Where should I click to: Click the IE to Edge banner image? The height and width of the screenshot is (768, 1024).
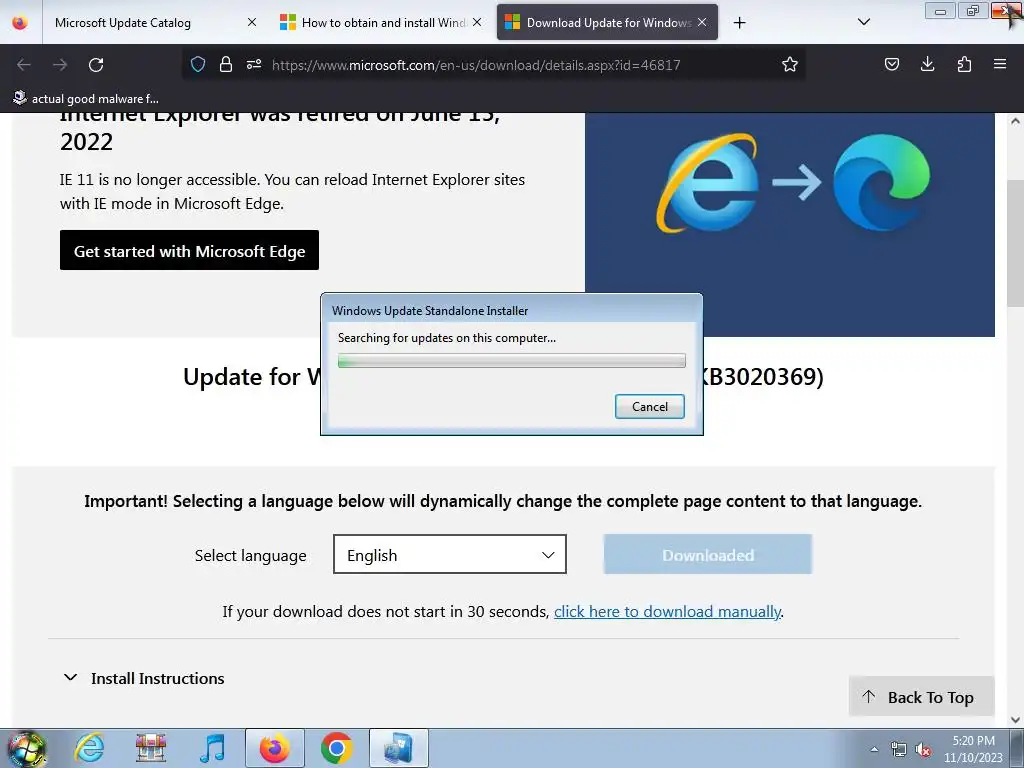pyautogui.click(x=790, y=224)
